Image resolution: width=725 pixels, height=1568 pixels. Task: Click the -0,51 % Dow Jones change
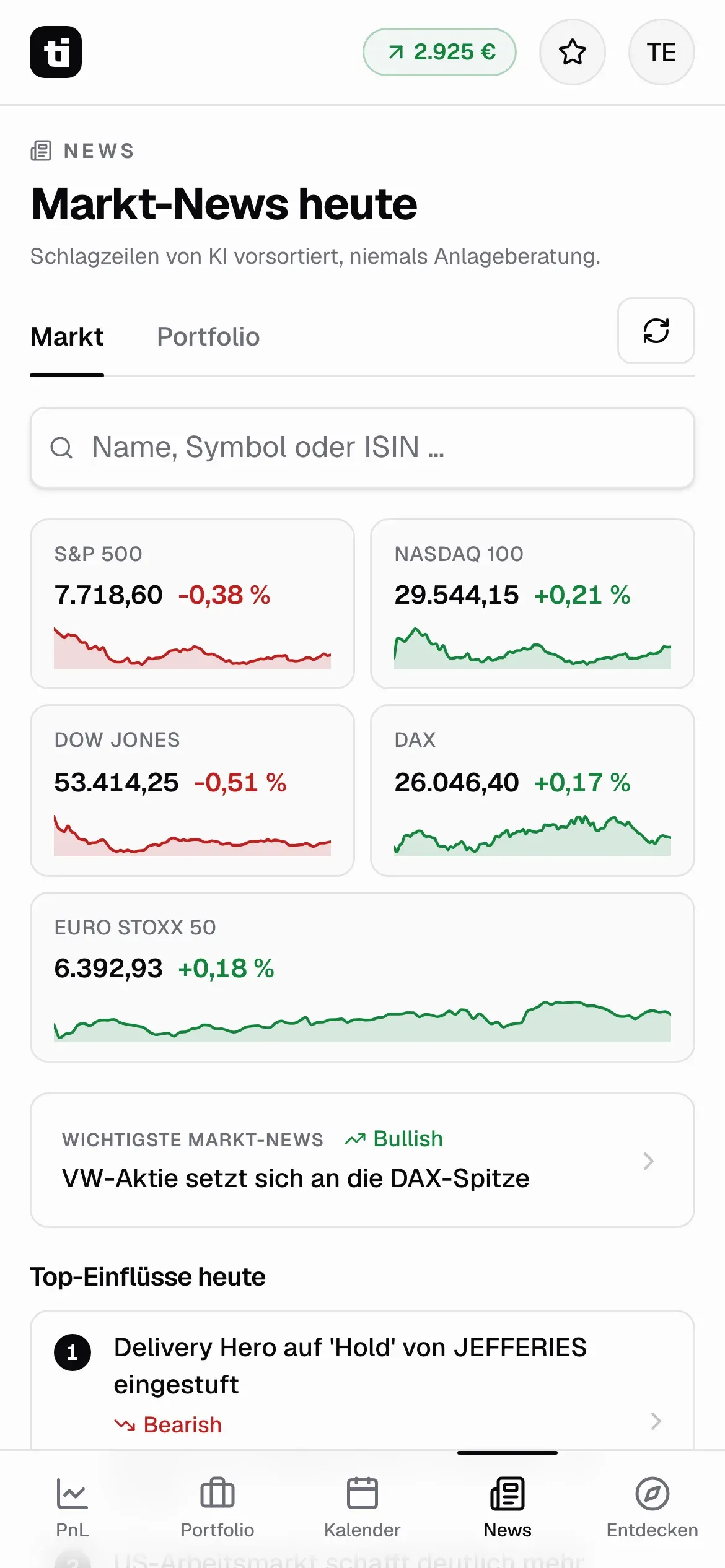240,783
